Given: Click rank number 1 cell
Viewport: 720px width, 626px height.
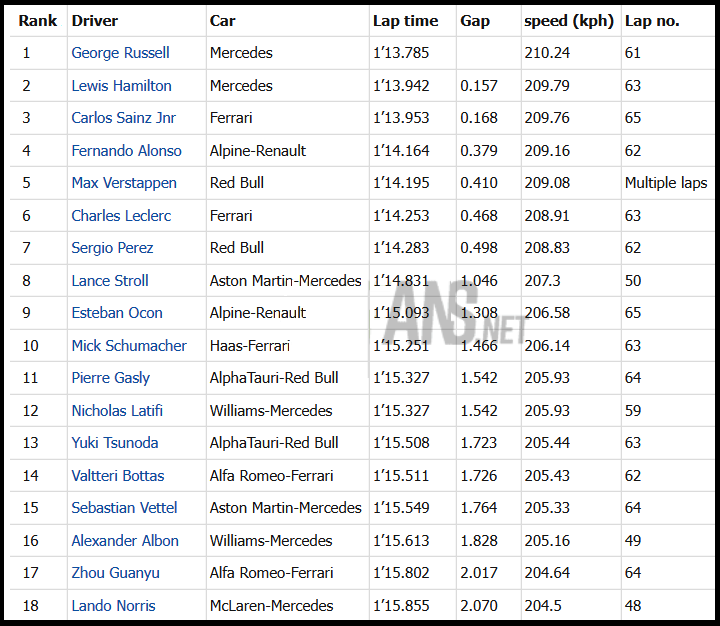Looking at the screenshot, I should point(26,53).
